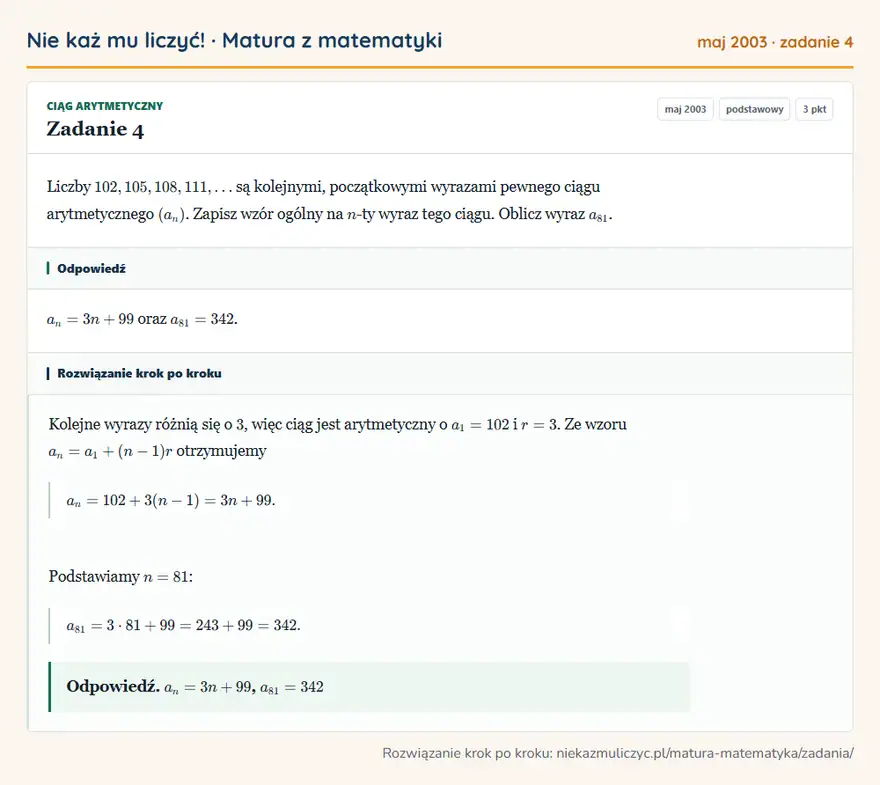Click the formula 'a_81 = 3 · 81 + 99 = 243 + 99 = 342'
The height and width of the screenshot is (785, 880).
tap(183, 625)
